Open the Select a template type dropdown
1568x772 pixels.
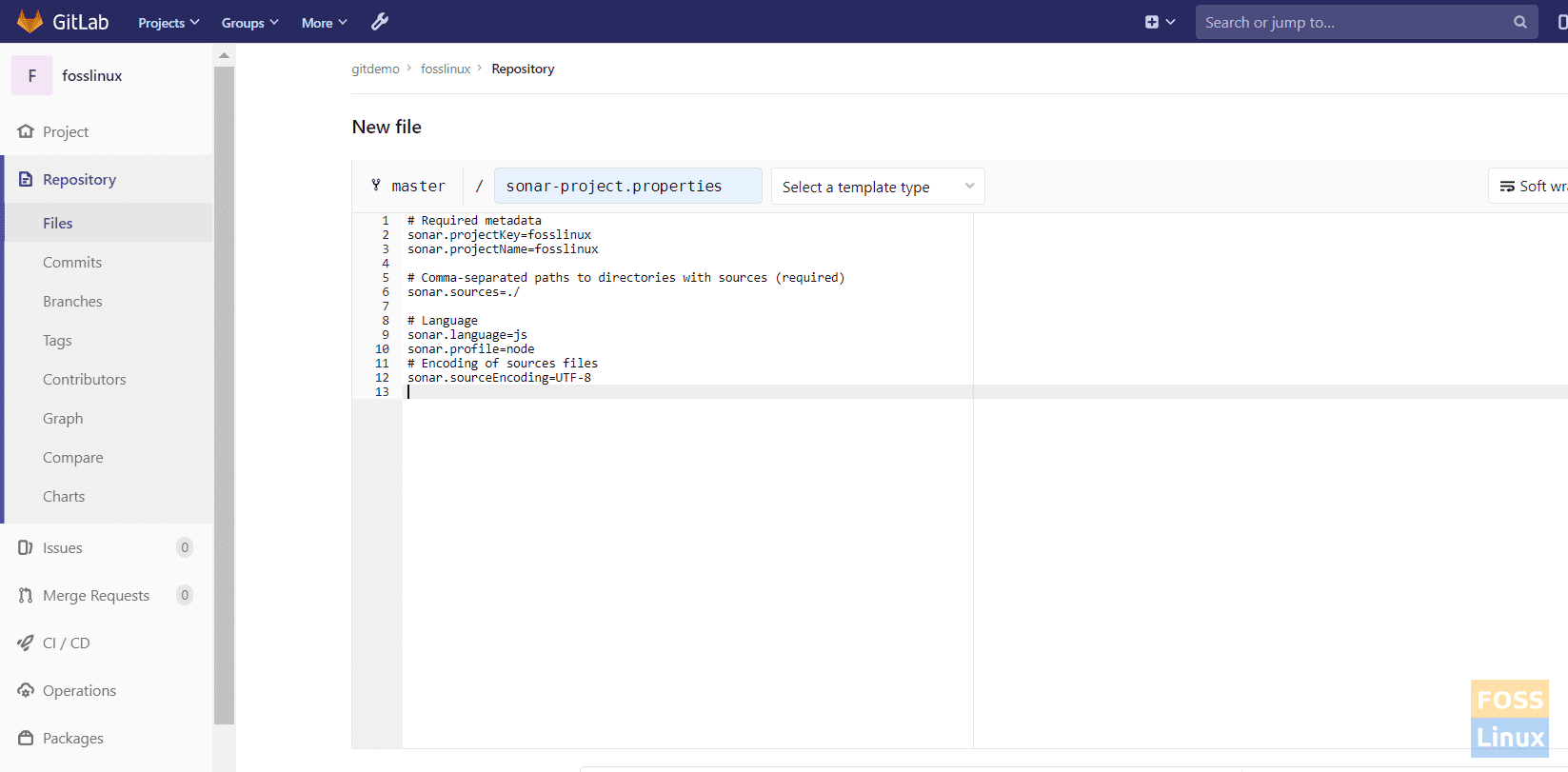(x=877, y=187)
